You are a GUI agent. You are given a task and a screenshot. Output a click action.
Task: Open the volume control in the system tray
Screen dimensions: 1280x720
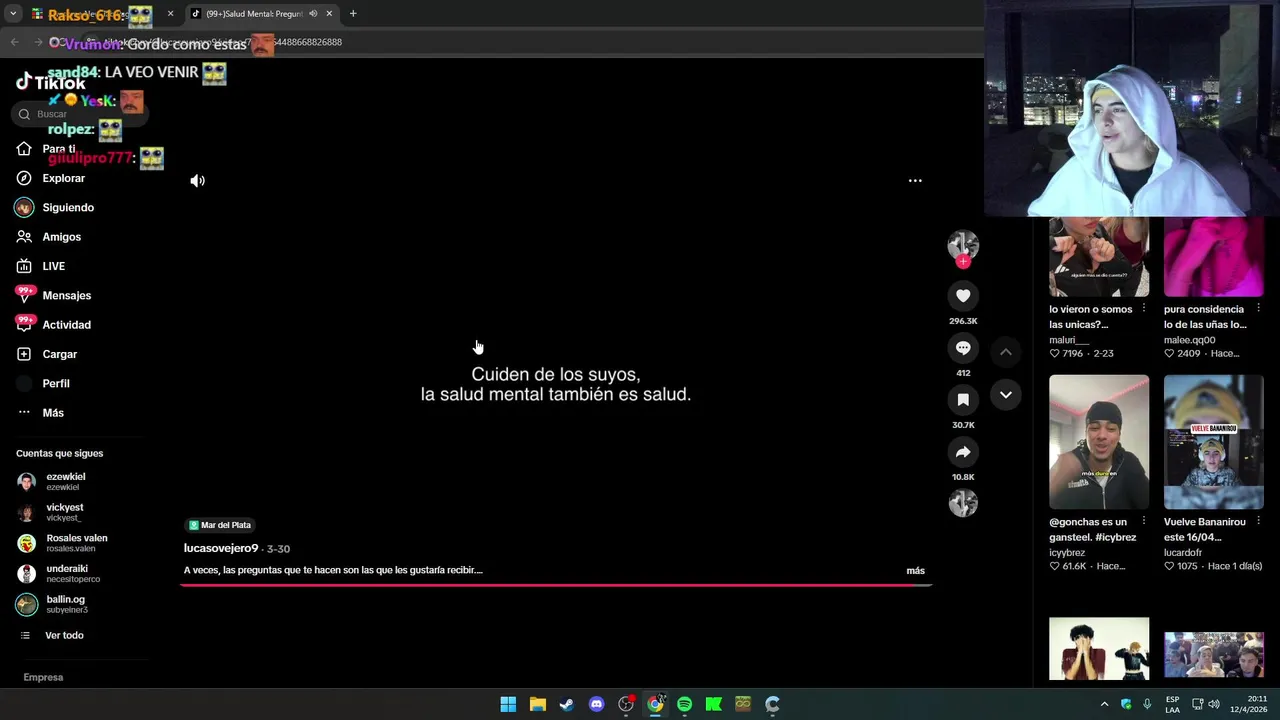(x=1214, y=704)
